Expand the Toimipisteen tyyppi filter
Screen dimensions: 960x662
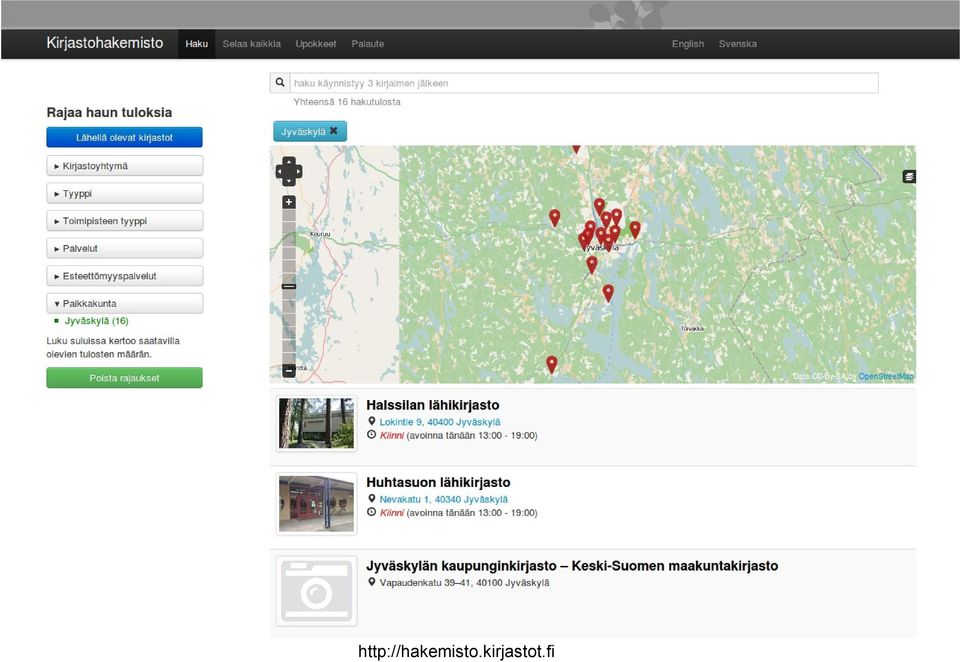point(125,221)
